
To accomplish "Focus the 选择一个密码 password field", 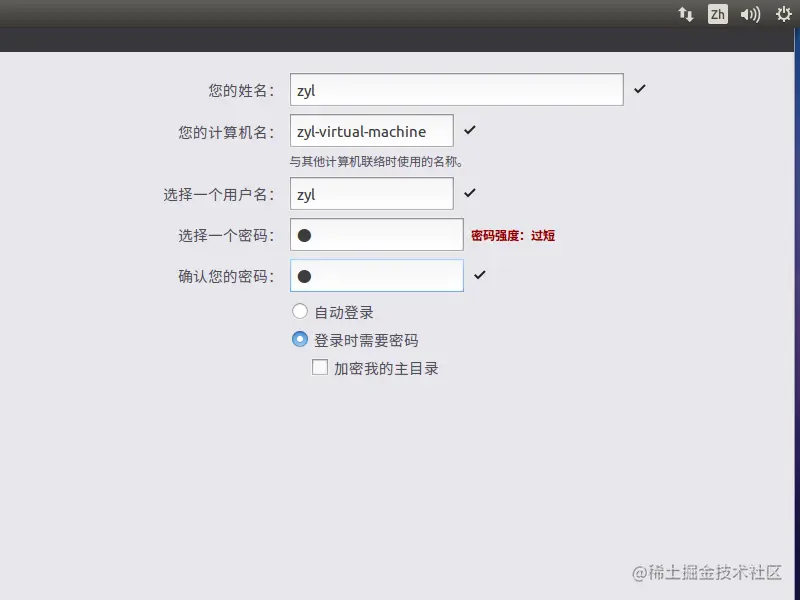I will click(377, 235).
